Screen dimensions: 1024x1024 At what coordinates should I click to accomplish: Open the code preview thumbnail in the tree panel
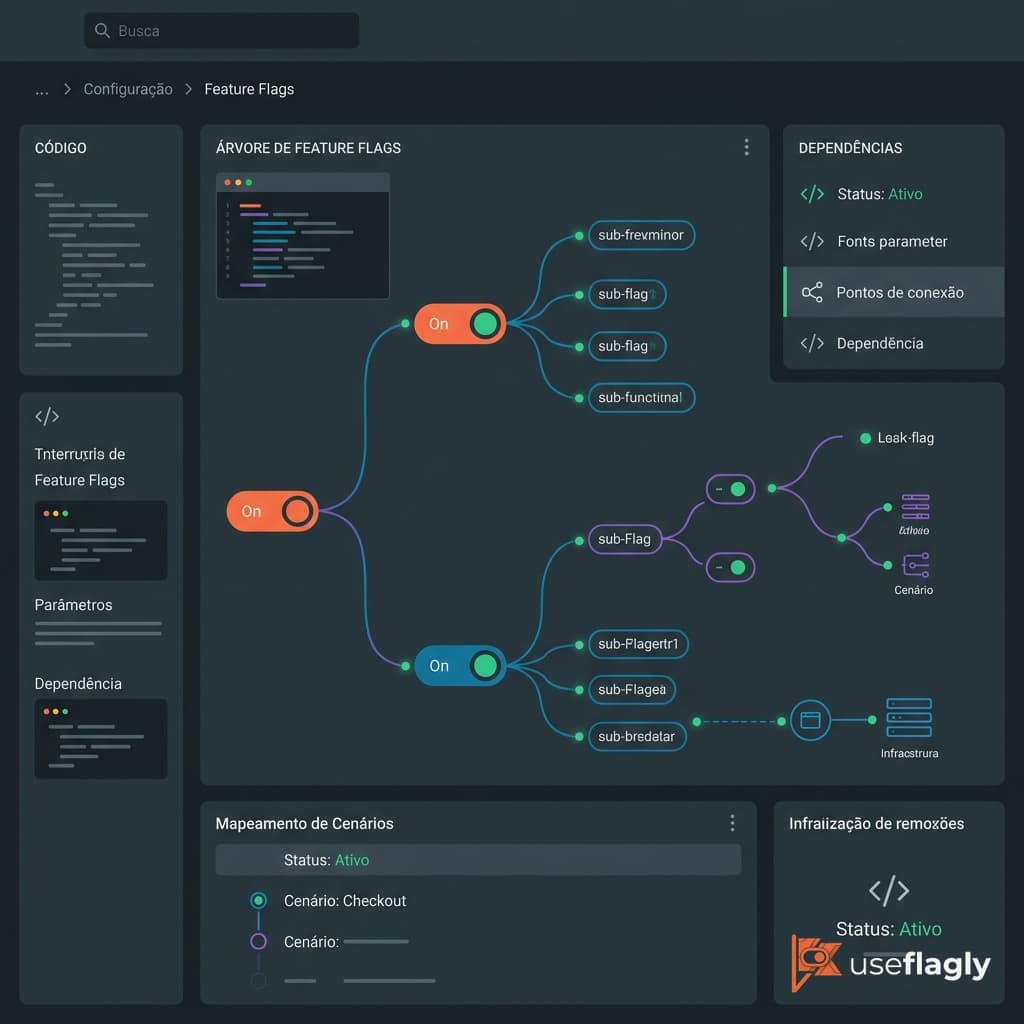pyautogui.click(x=303, y=236)
